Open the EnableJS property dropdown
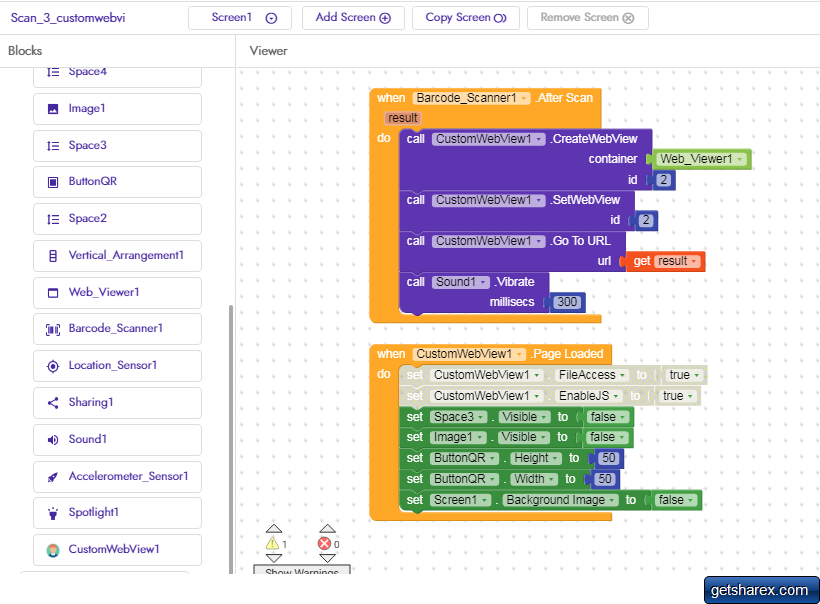Image resolution: width=820 pixels, height=604 pixels. [x=588, y=396]
